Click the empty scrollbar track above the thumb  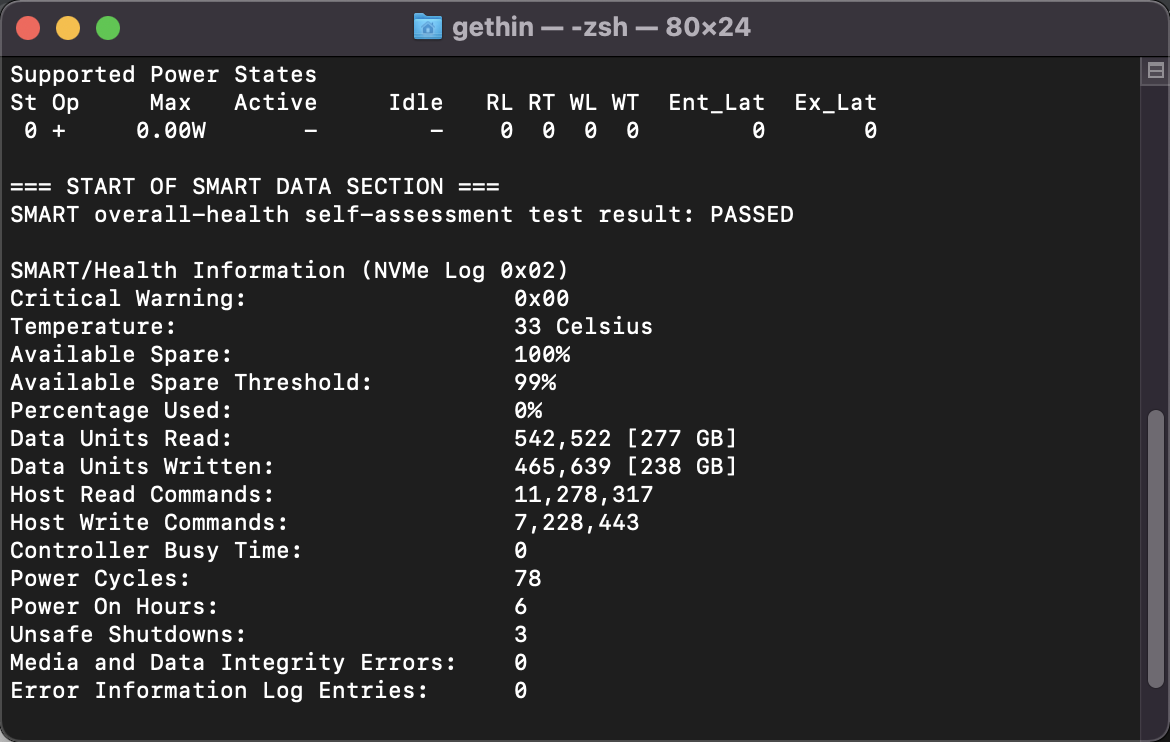[x=1155, y=250]
